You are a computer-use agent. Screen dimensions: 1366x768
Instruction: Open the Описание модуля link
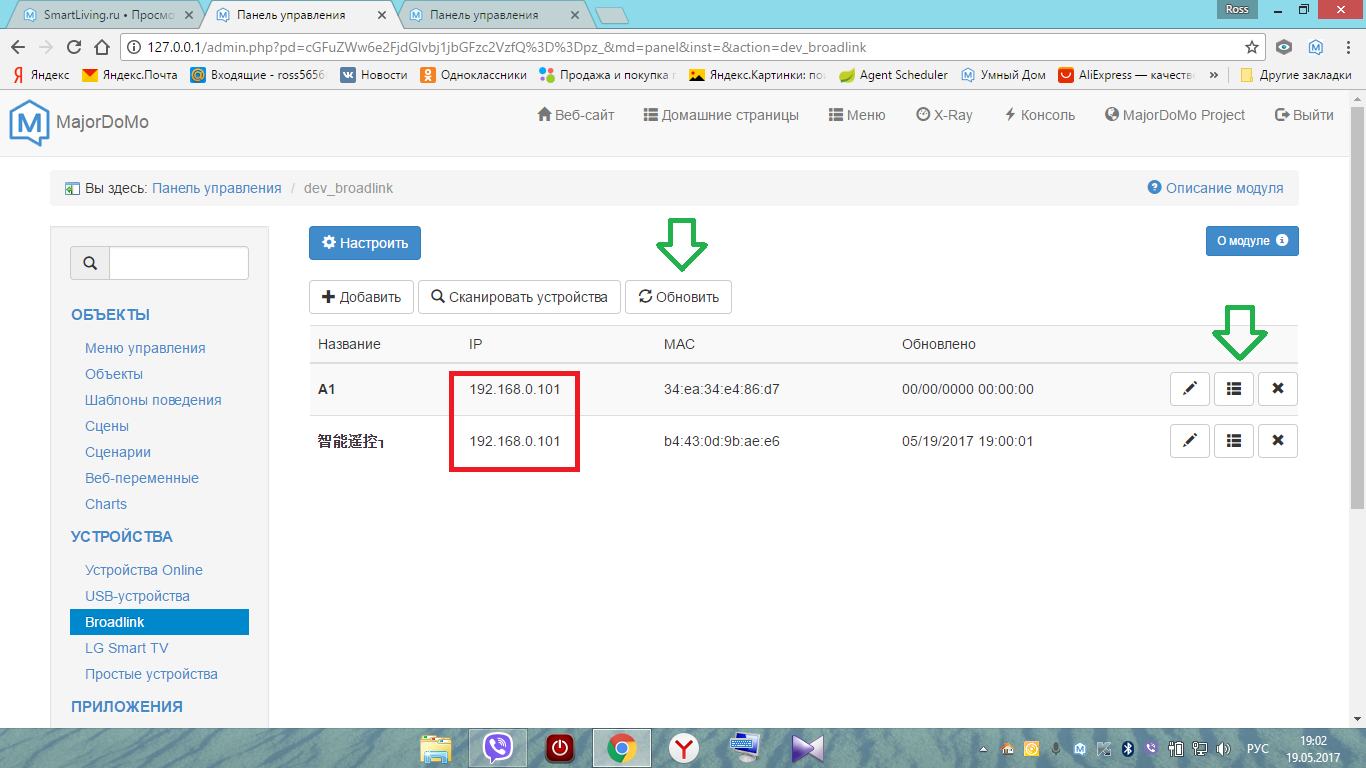[1216, 188]
